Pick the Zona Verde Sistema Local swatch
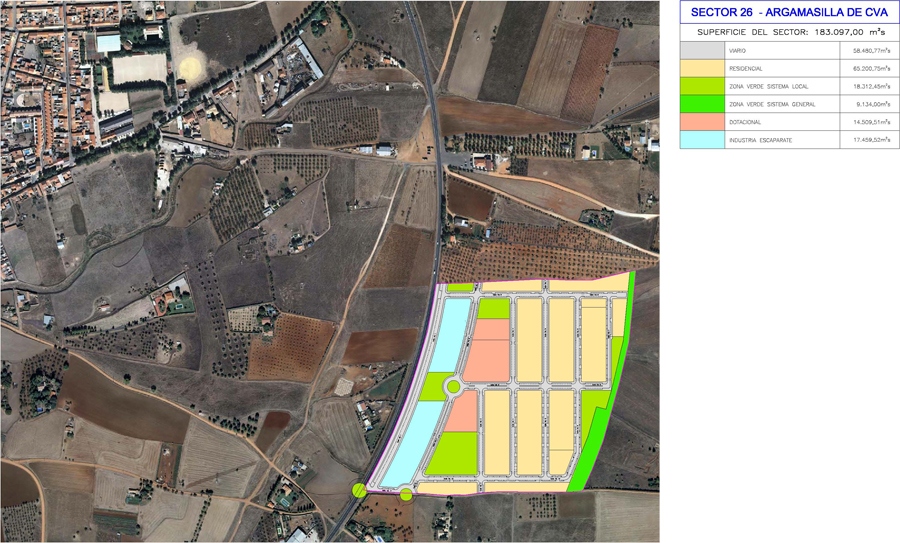Image resolution: width=900 pixels, height=543 pixels. 701,86
